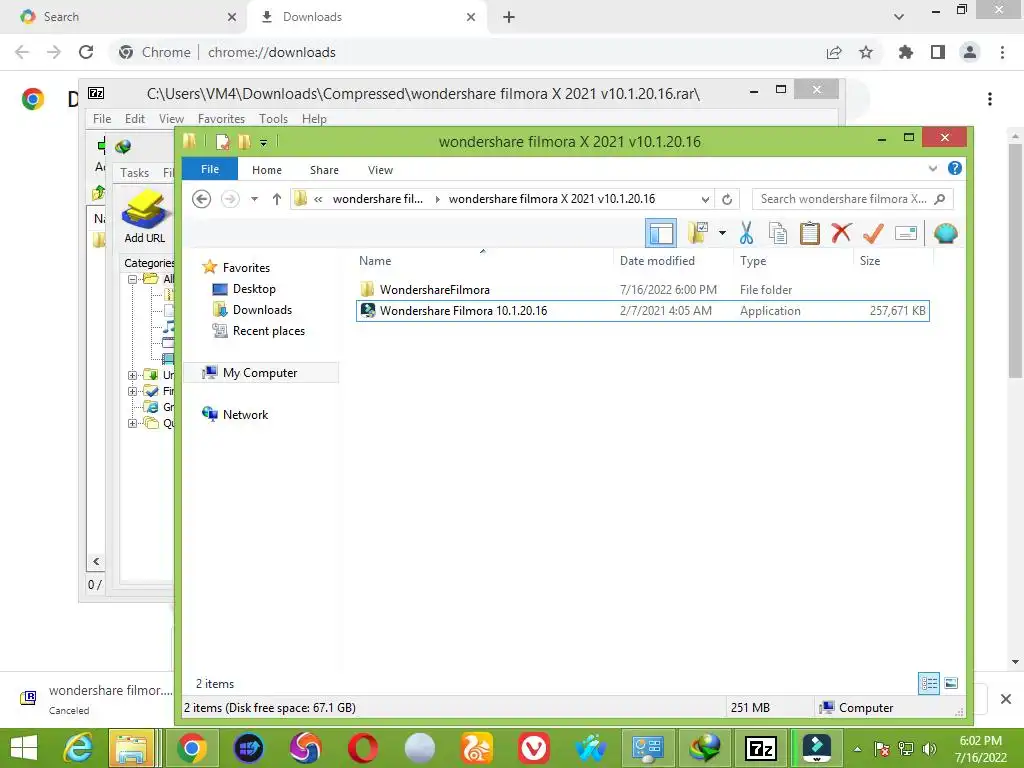1024x768 pixels.
Task: Open Vivaldi from the taskbar
Action: point(534,748)
